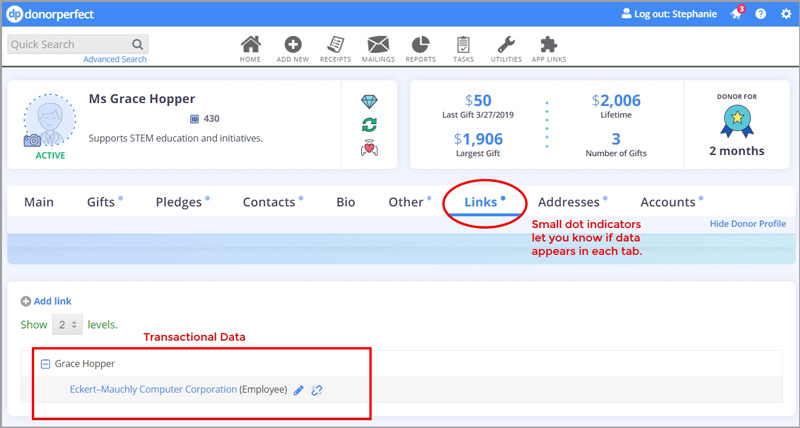
Task: Click the donor ID badge icon
Action: click(194, 119)
